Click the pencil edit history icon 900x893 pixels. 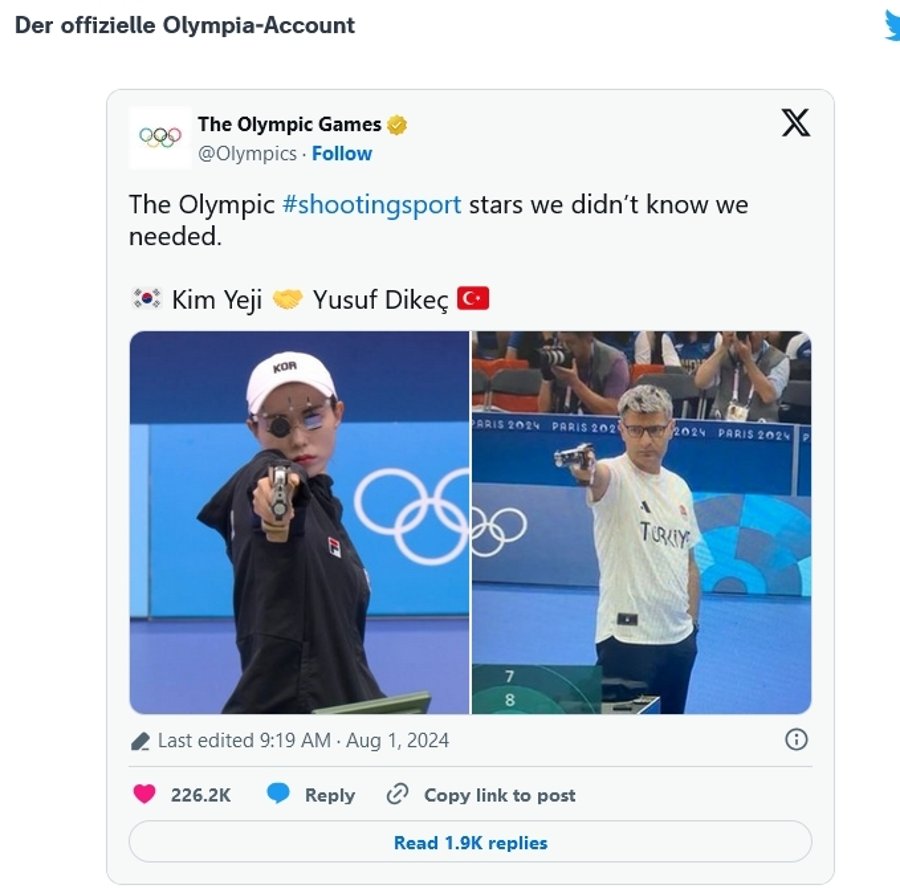[141, 742]
